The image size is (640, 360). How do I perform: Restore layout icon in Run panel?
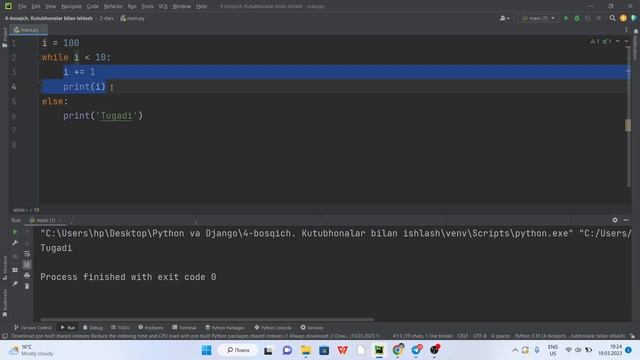(x=15, y=270)
